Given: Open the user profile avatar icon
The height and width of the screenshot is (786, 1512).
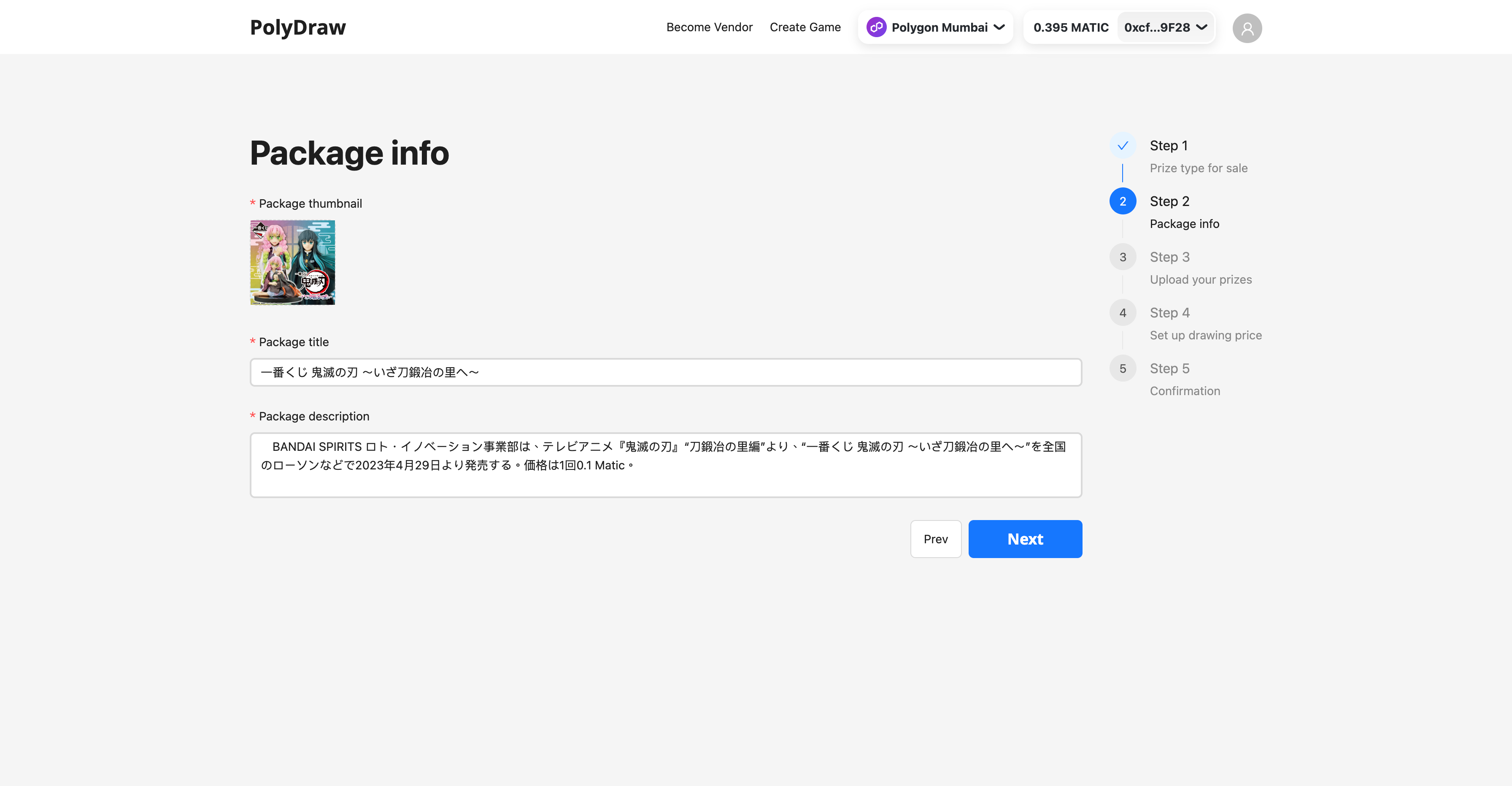Looking at the screenshot, I should pos(1247,27).
